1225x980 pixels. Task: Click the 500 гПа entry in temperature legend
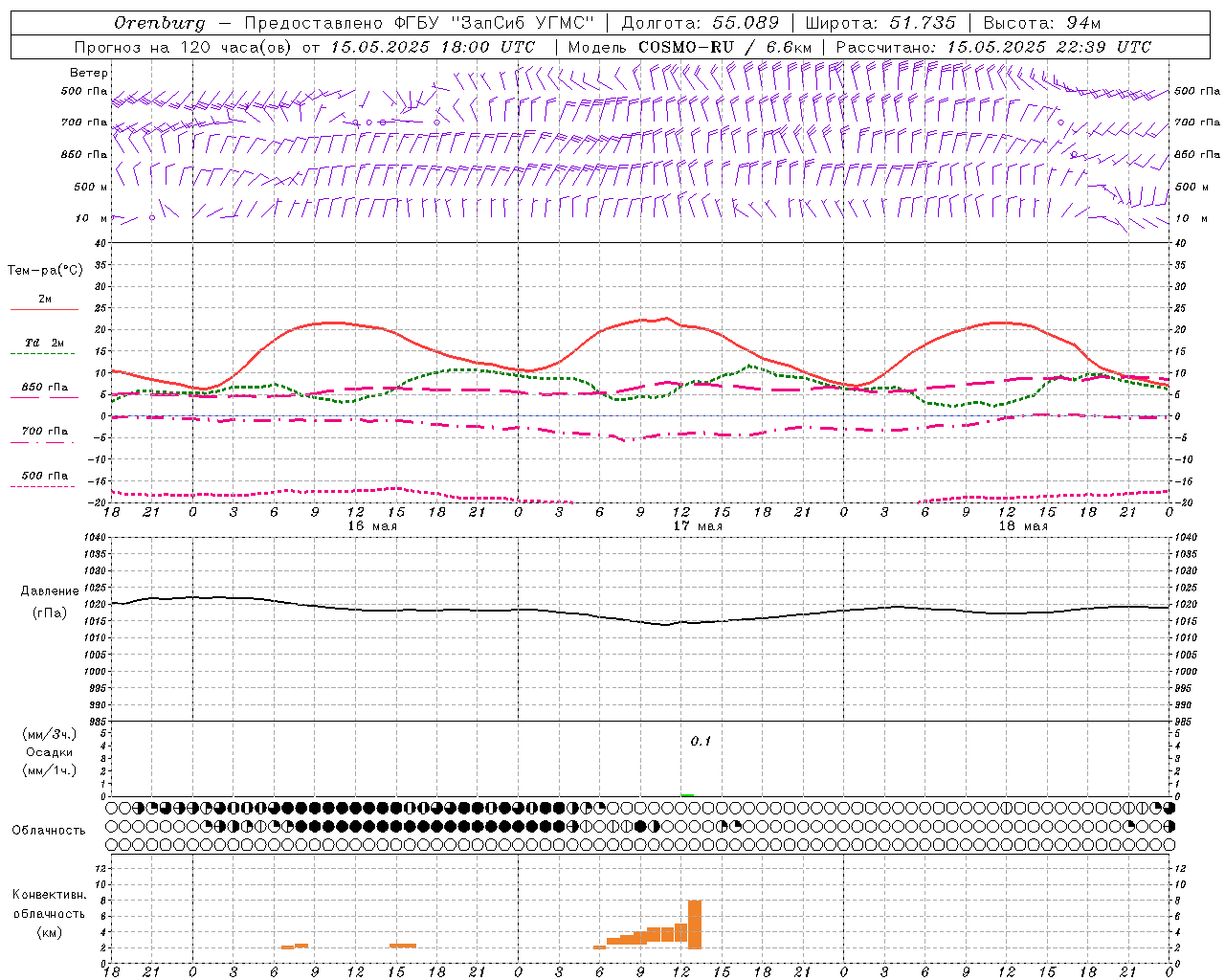click(x=45, y=475)
